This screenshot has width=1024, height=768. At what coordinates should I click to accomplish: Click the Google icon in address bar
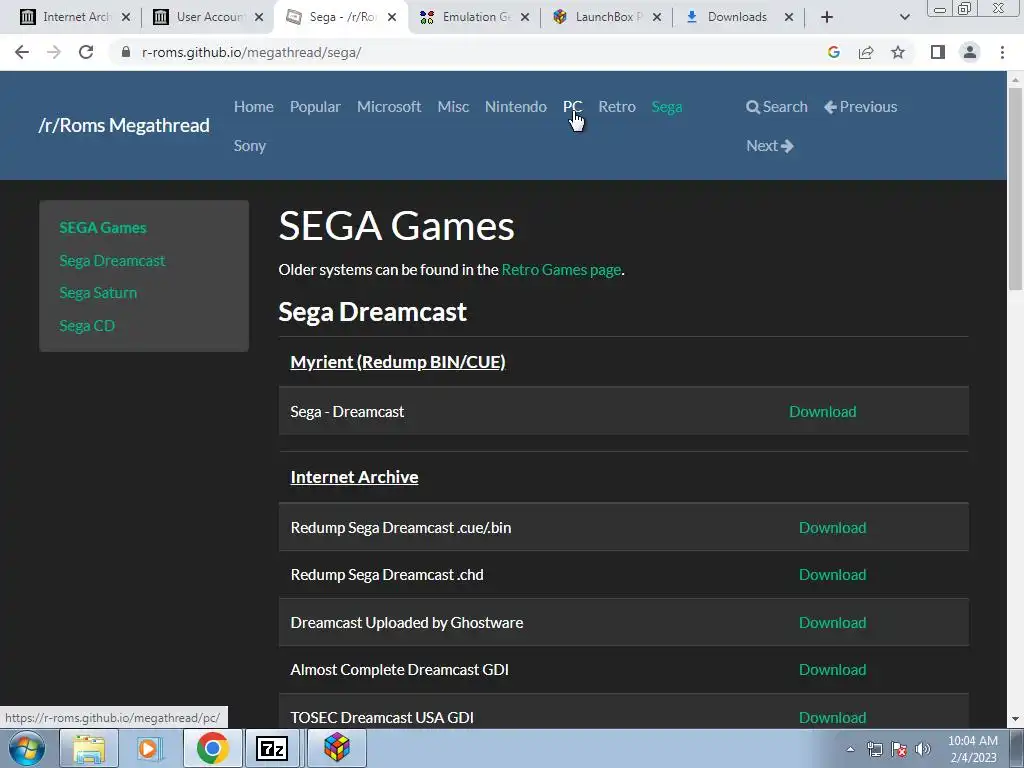tap(833, 52)
